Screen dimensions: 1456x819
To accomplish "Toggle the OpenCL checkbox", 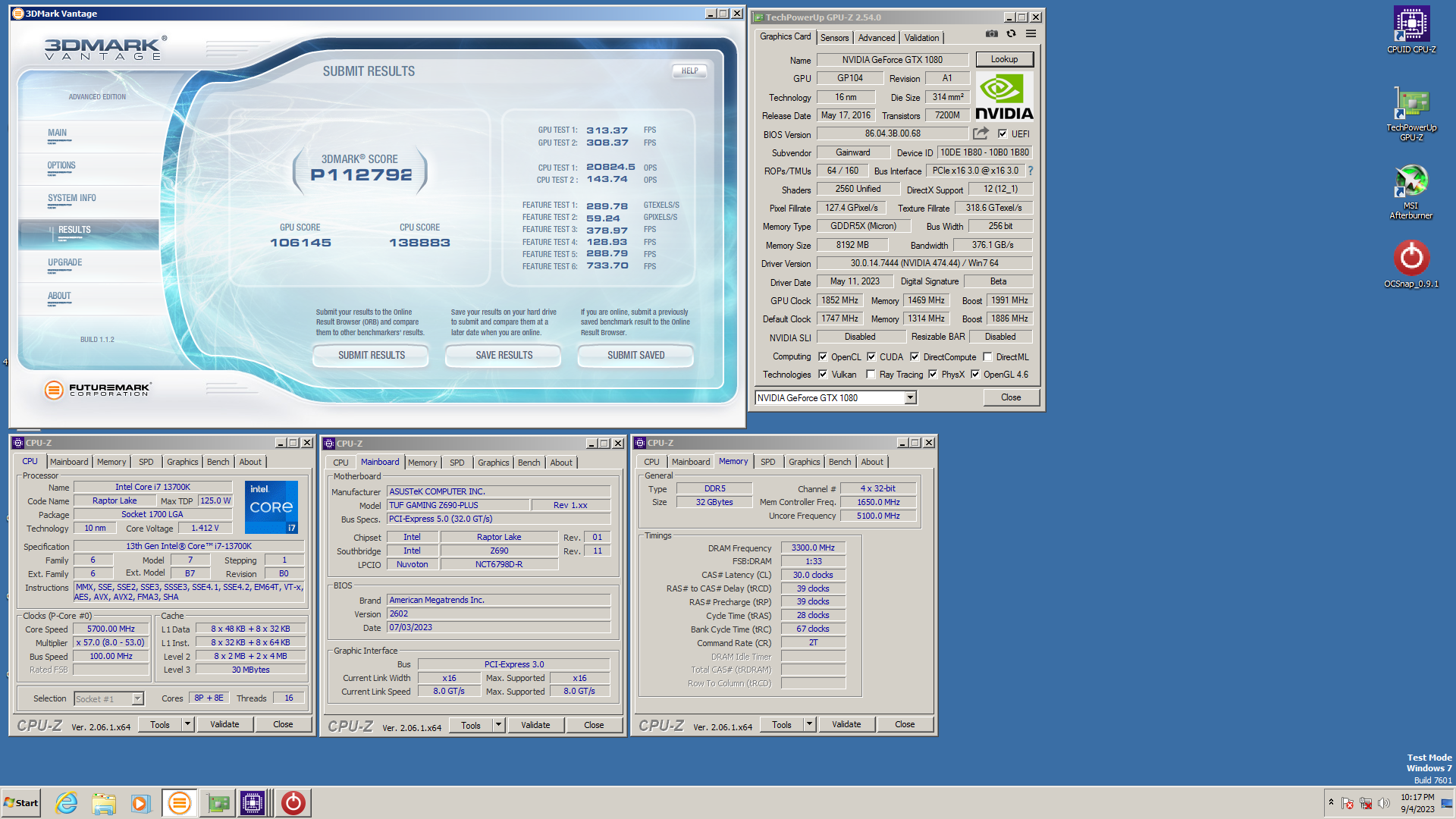I will coord(823,356).
